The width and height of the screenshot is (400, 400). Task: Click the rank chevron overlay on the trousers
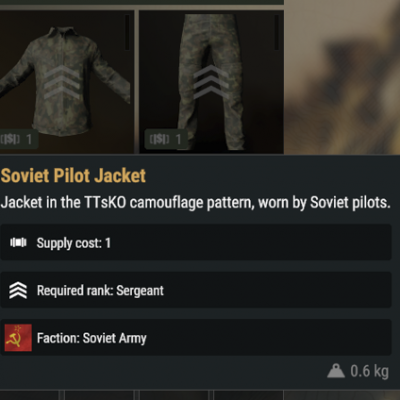(211, 82)
